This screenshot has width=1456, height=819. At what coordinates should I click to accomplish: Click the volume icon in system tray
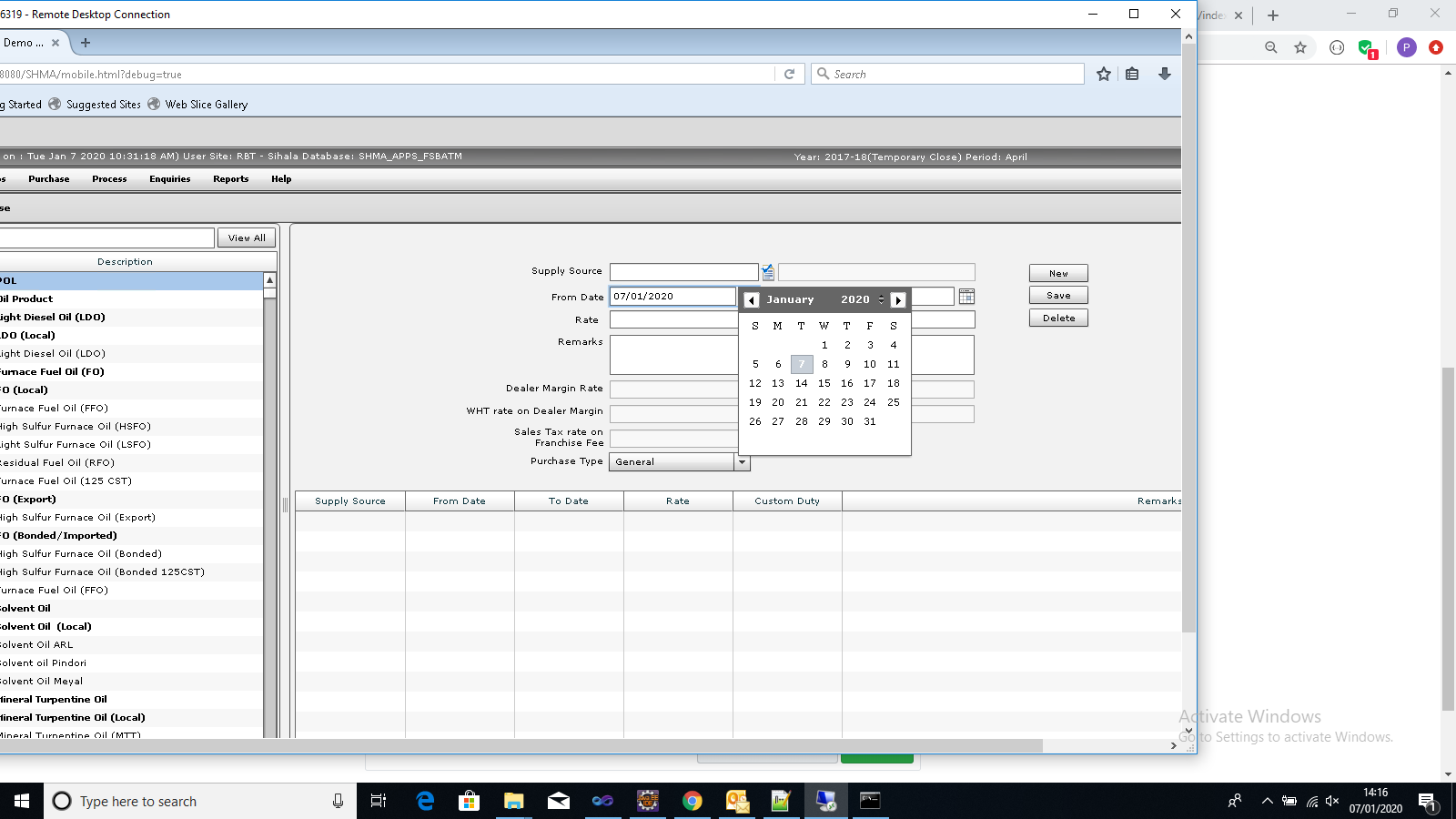pyautogui.click(x=1332, y=801)
